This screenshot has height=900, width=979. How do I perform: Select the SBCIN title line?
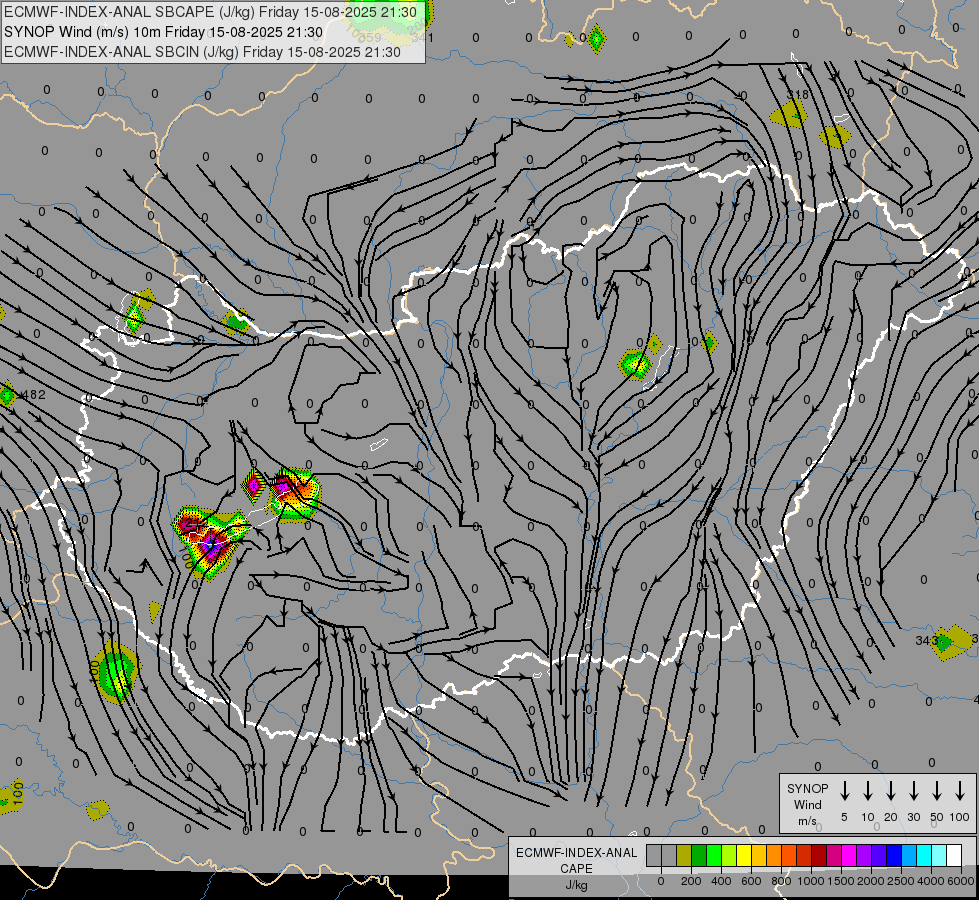[x=202, y=52]
